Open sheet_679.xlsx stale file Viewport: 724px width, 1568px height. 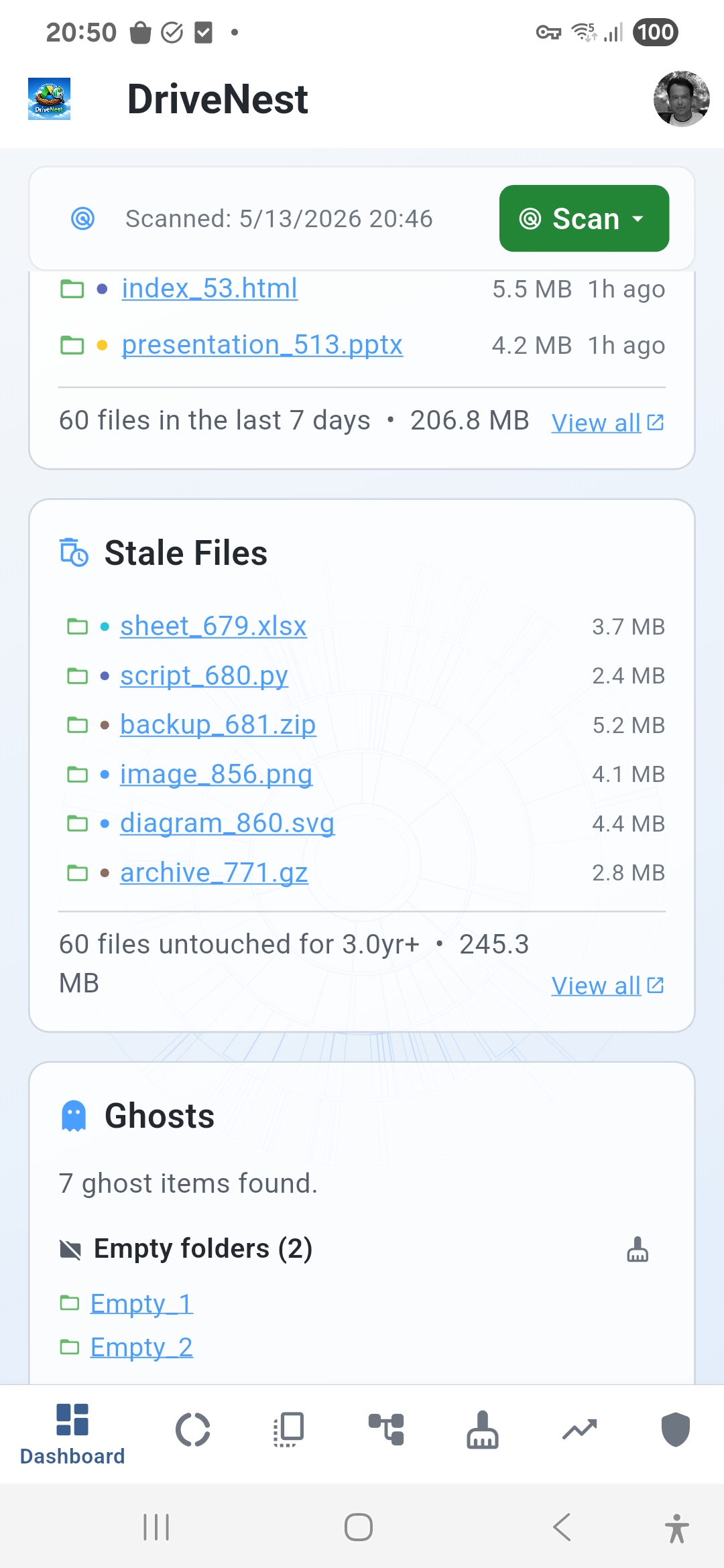click(213, 627)
